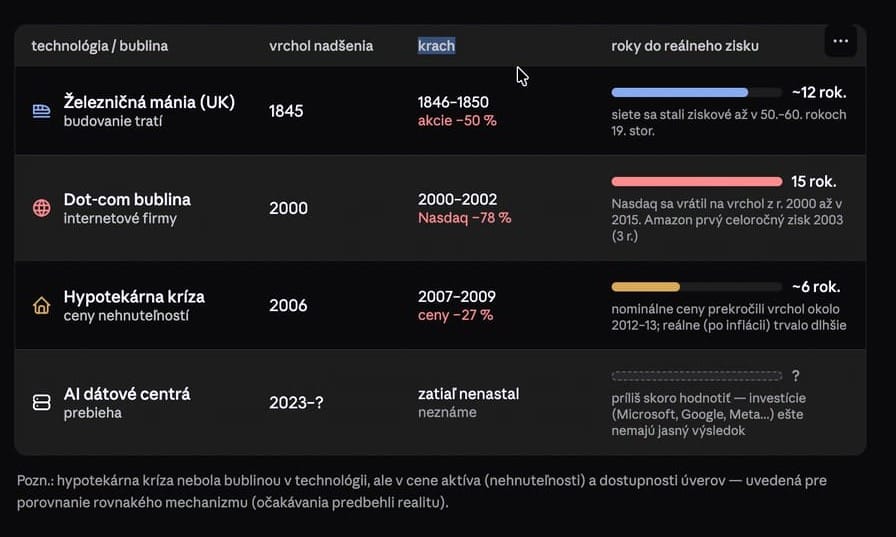Click the vrchol nadšenia column header

coord(321,46)
